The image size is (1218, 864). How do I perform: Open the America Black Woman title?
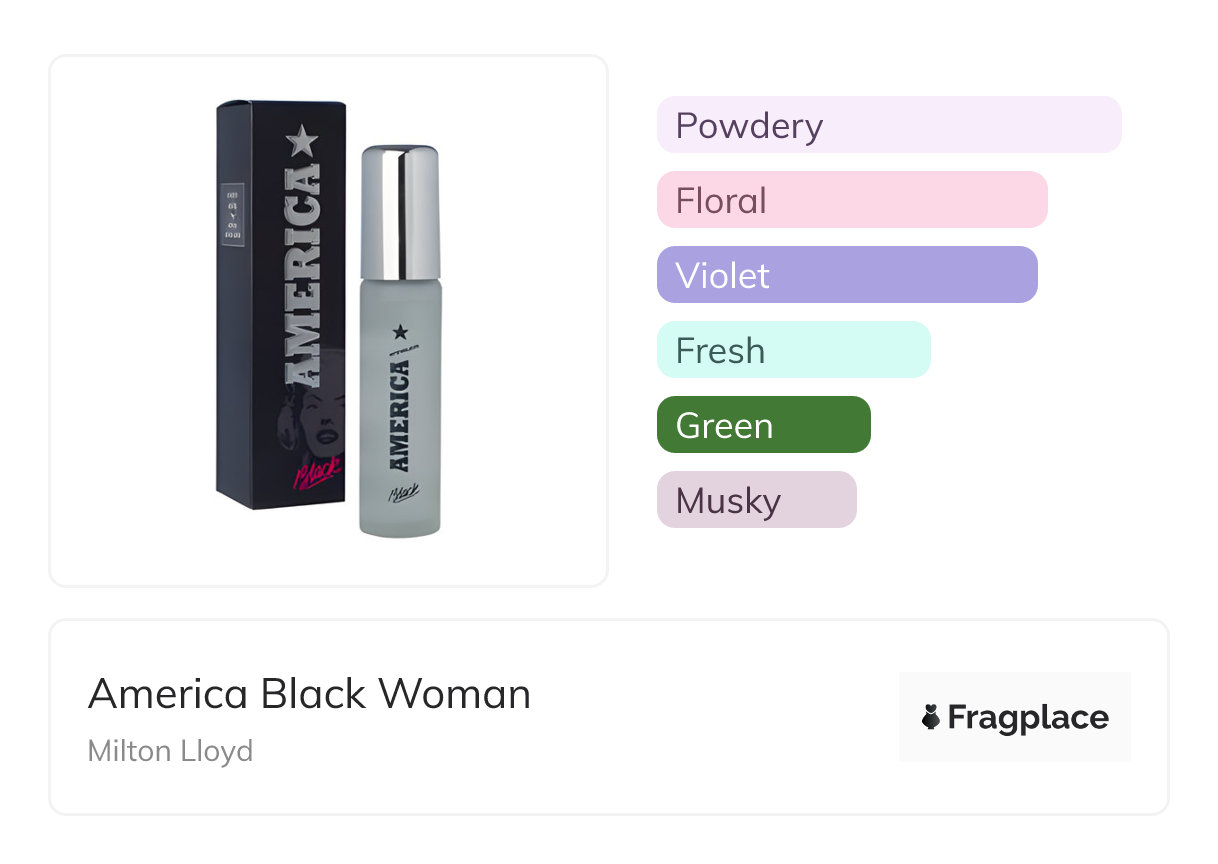pos(309,693)
